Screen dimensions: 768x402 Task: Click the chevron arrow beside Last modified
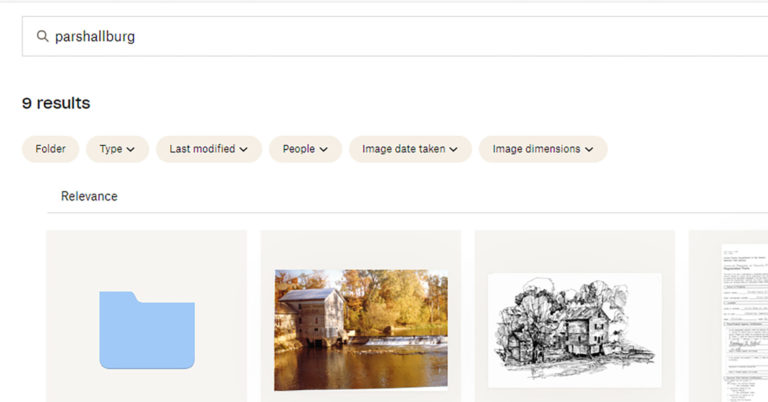coord(244,150)
